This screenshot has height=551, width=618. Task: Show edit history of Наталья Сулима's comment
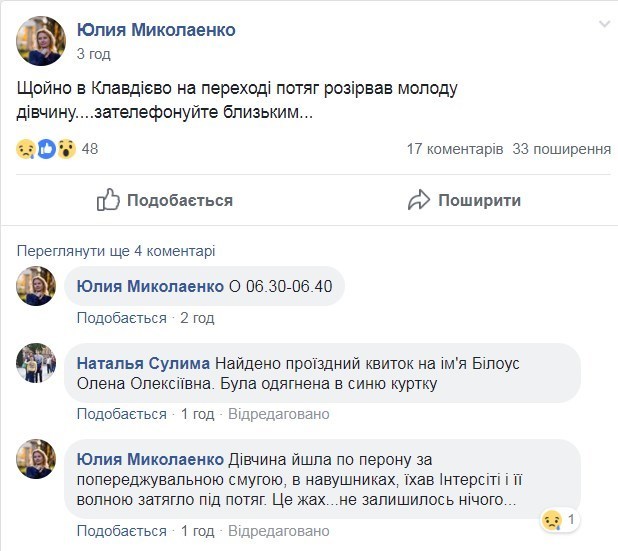(x=278, y=414)
